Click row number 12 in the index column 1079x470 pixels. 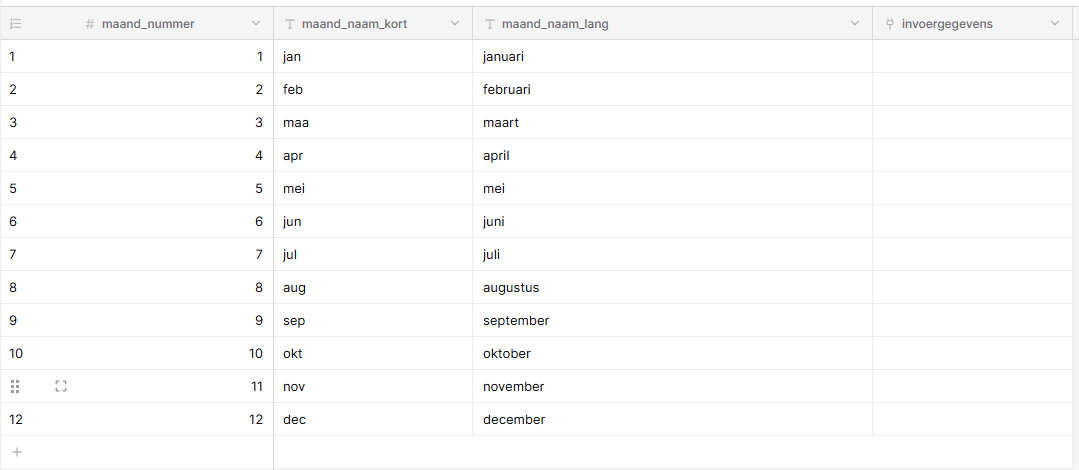[16, 420]
